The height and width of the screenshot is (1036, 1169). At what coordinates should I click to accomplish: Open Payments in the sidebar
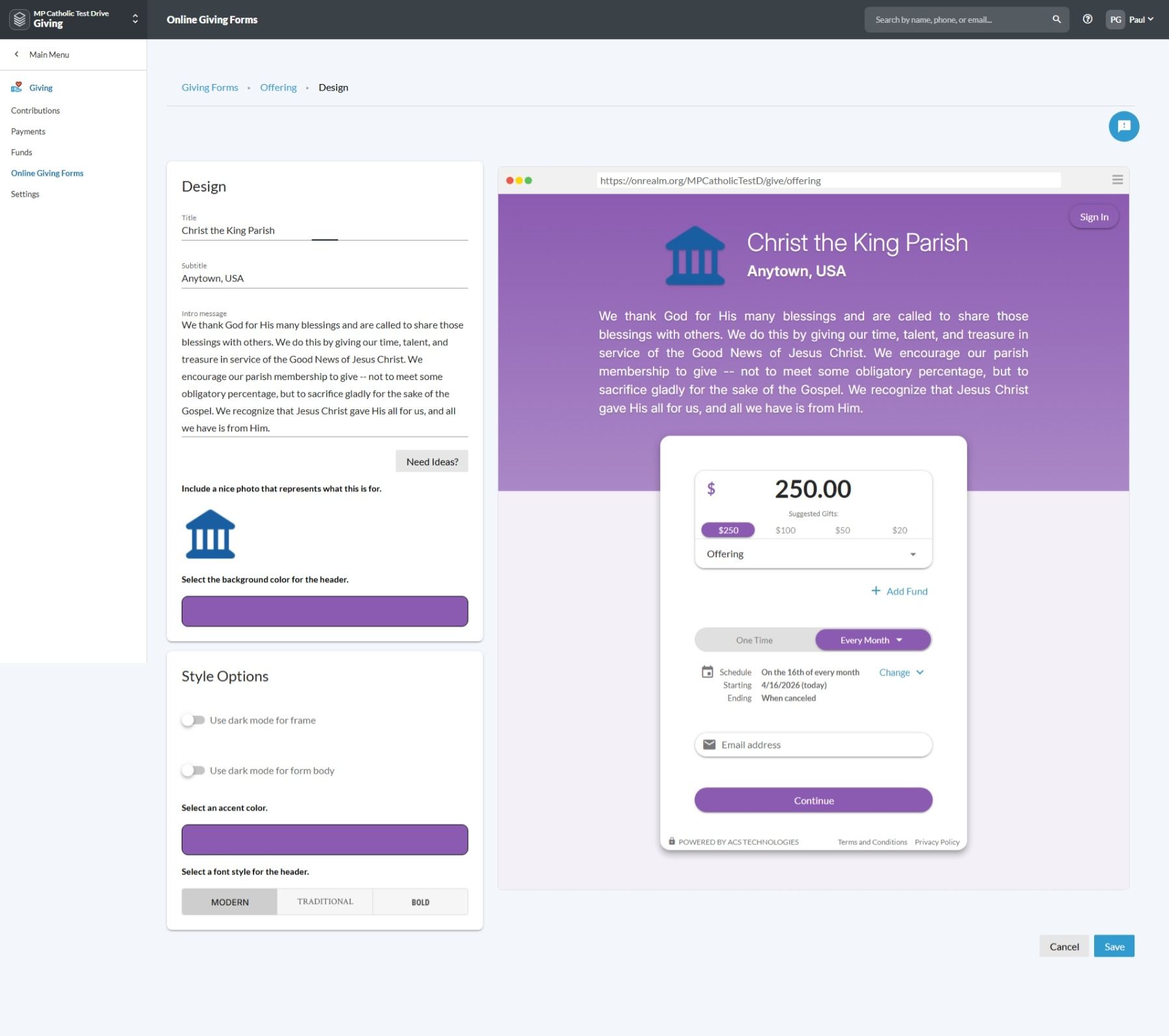pos(28,132)
